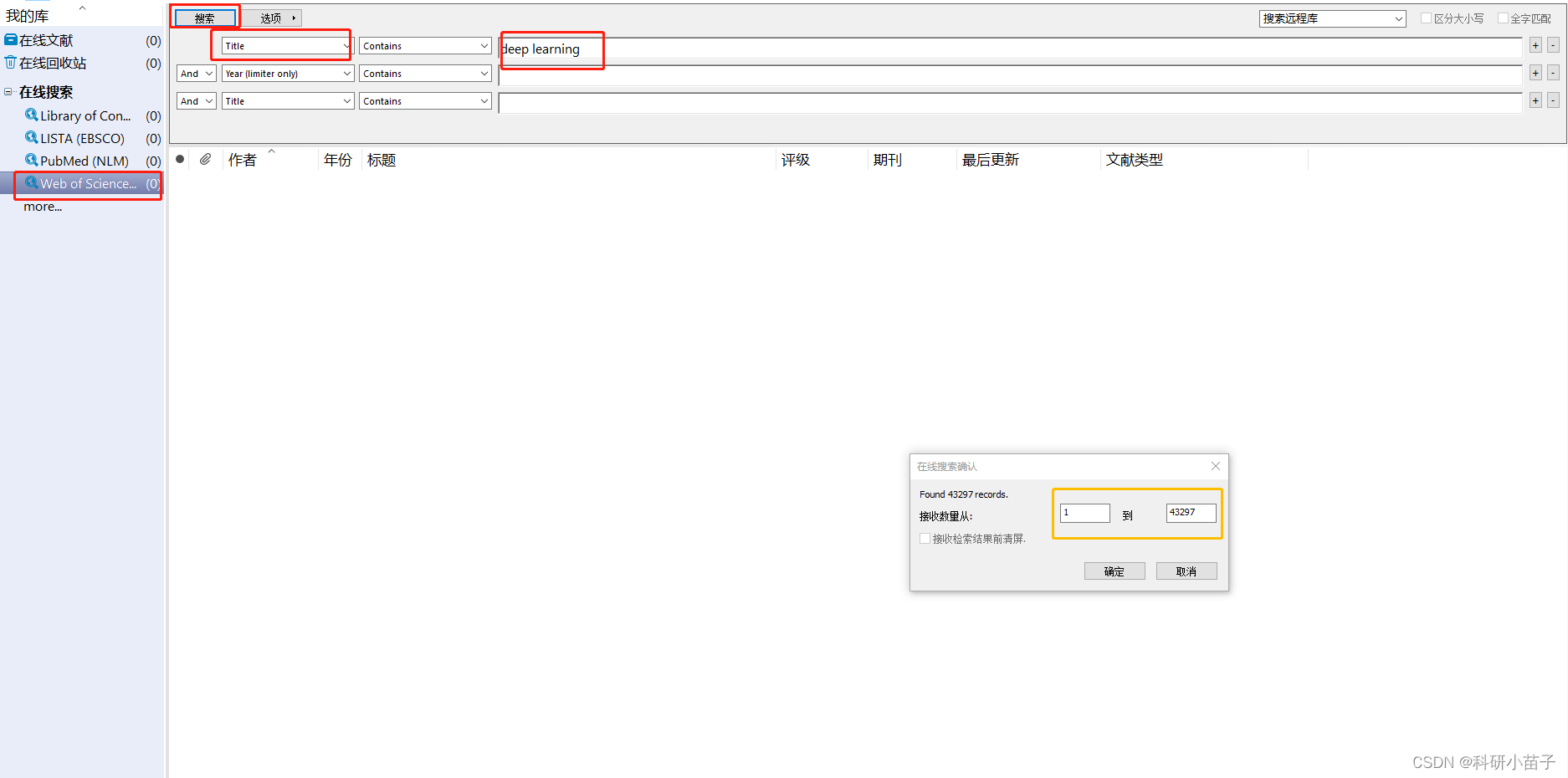
Task: Click the search box containing deep learning
Action: coord(1009,49)
